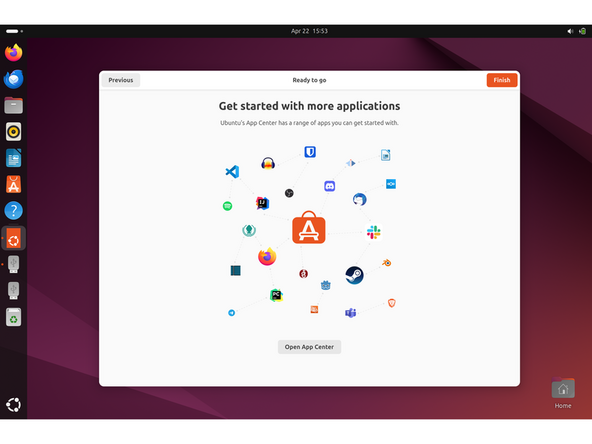This screenshot has height=444, width=592.
Task: Click the Bitwarden shield icon
Action: coord(310,152)
